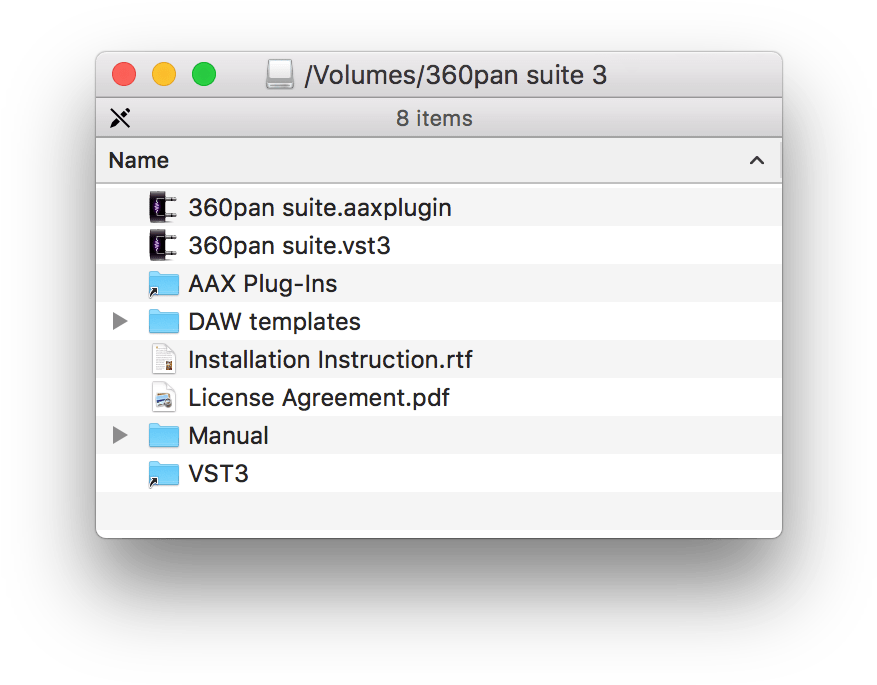Select the Manual folder icon
The width and height of the screenshot is (877, 685).
163,436
